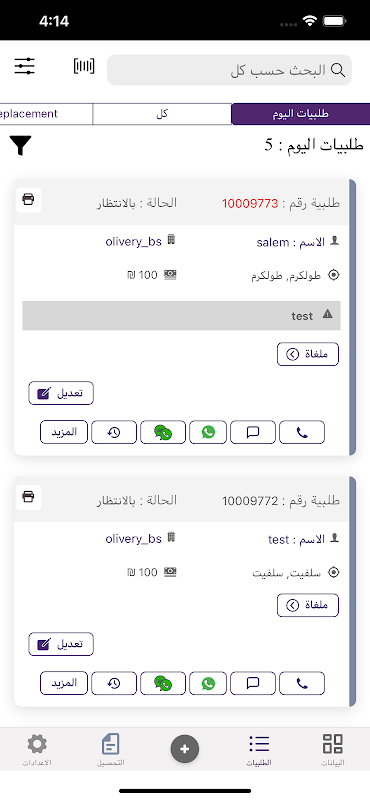This screenshot has width=370, height=800.
Task: Open the barcode scanner icon
Action: 84,66
